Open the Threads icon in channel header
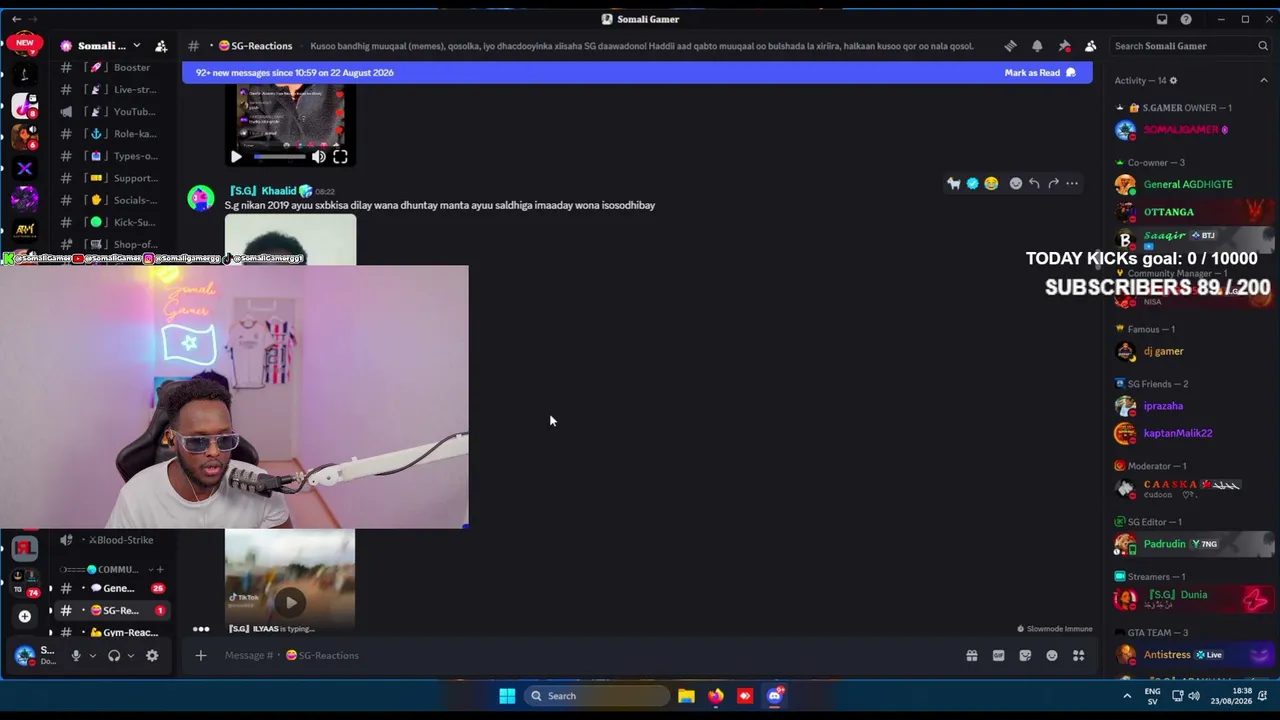Viewport: 1280px width, 720px height. (x=1010, y=46)
